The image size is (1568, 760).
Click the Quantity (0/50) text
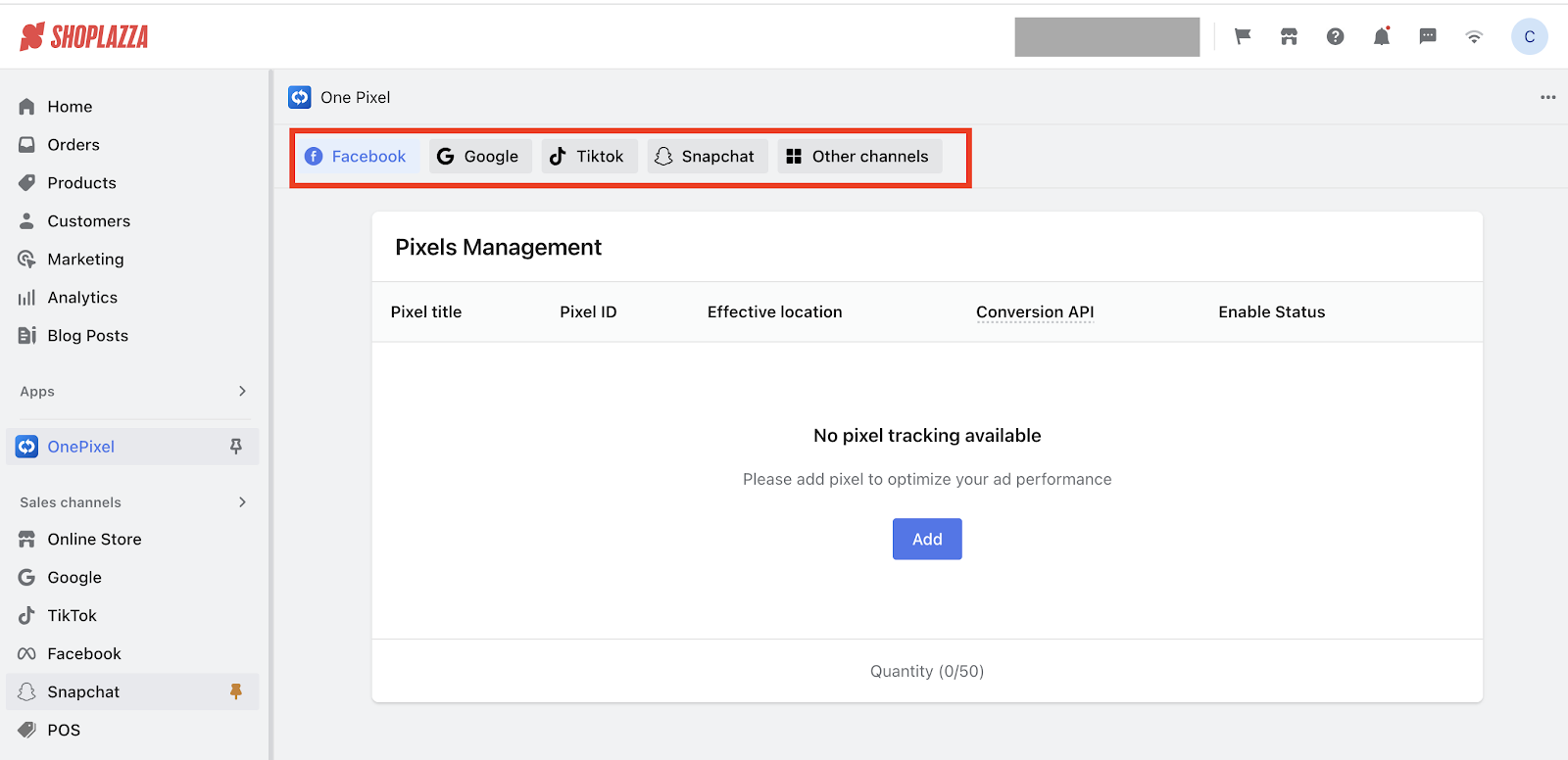click(x=927, y=672)
